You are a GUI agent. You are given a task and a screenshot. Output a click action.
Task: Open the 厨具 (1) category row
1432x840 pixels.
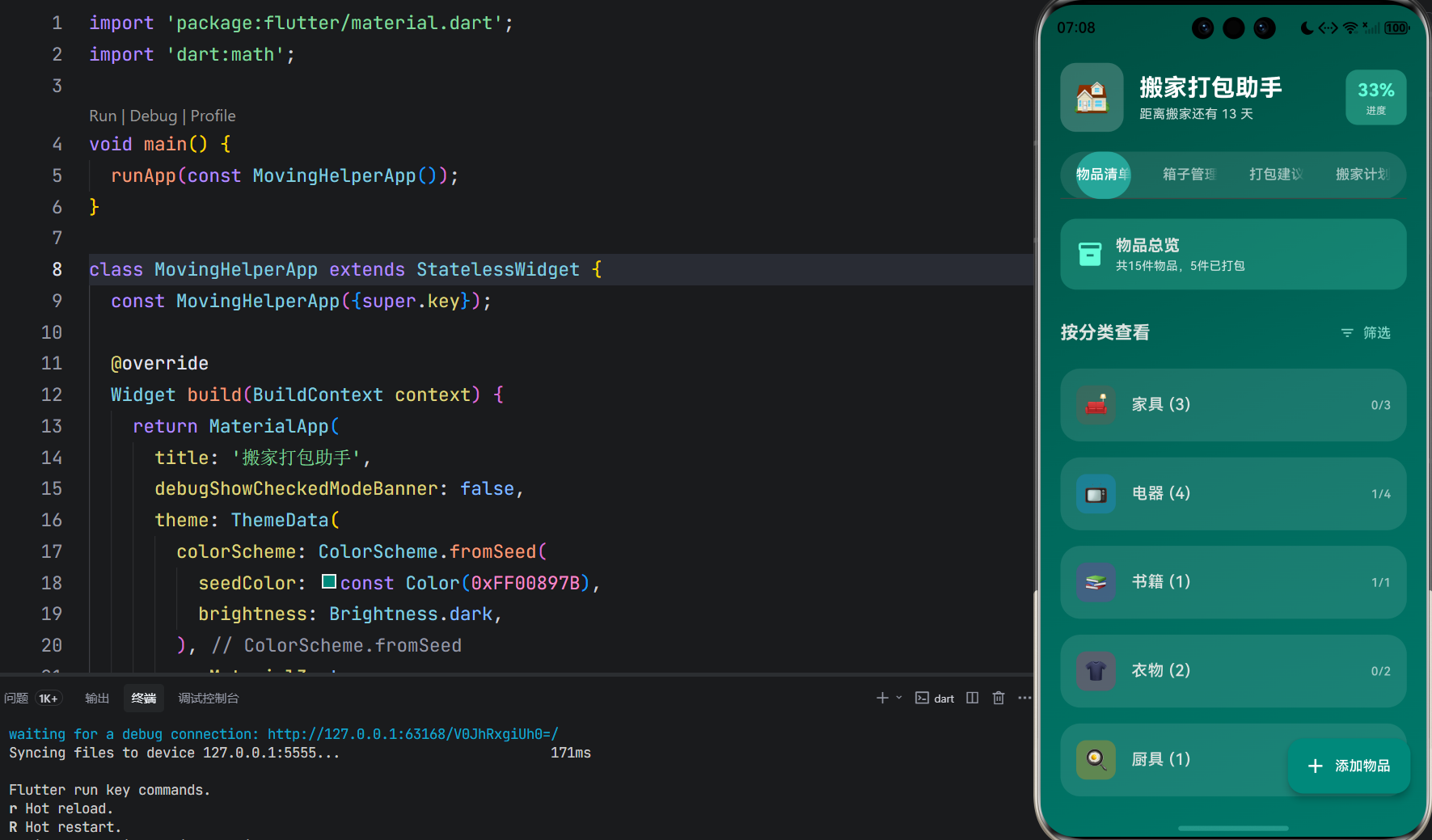[1233, 760]
